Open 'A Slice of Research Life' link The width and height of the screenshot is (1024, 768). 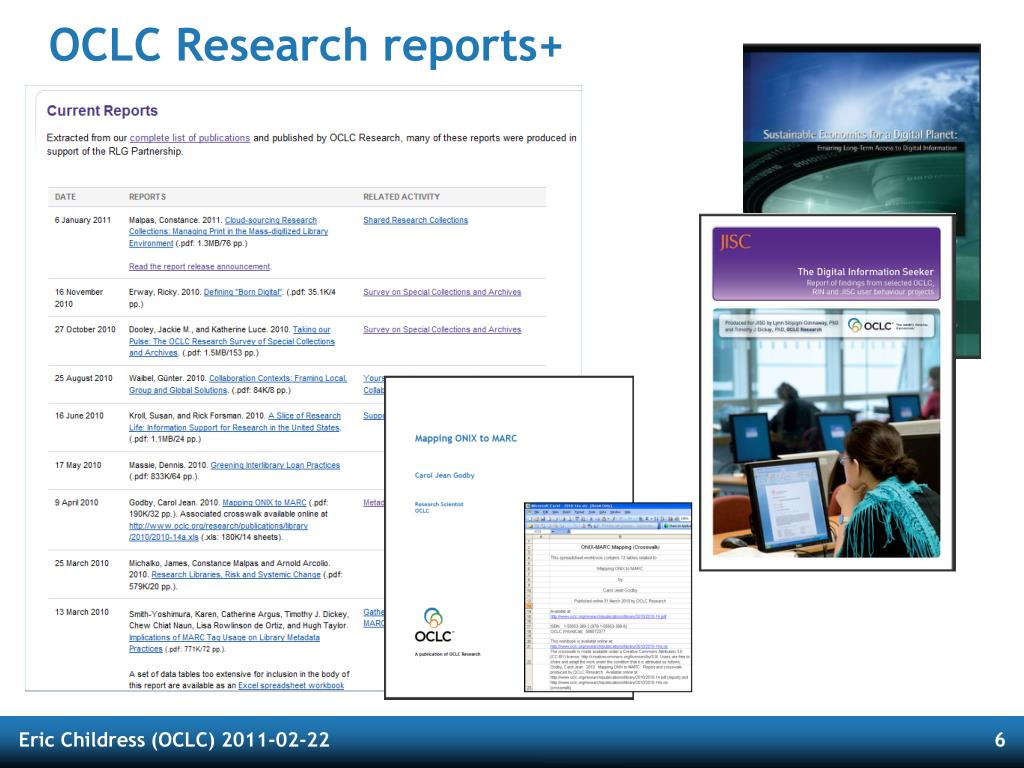pyautogui.click(x=235, y=421)
